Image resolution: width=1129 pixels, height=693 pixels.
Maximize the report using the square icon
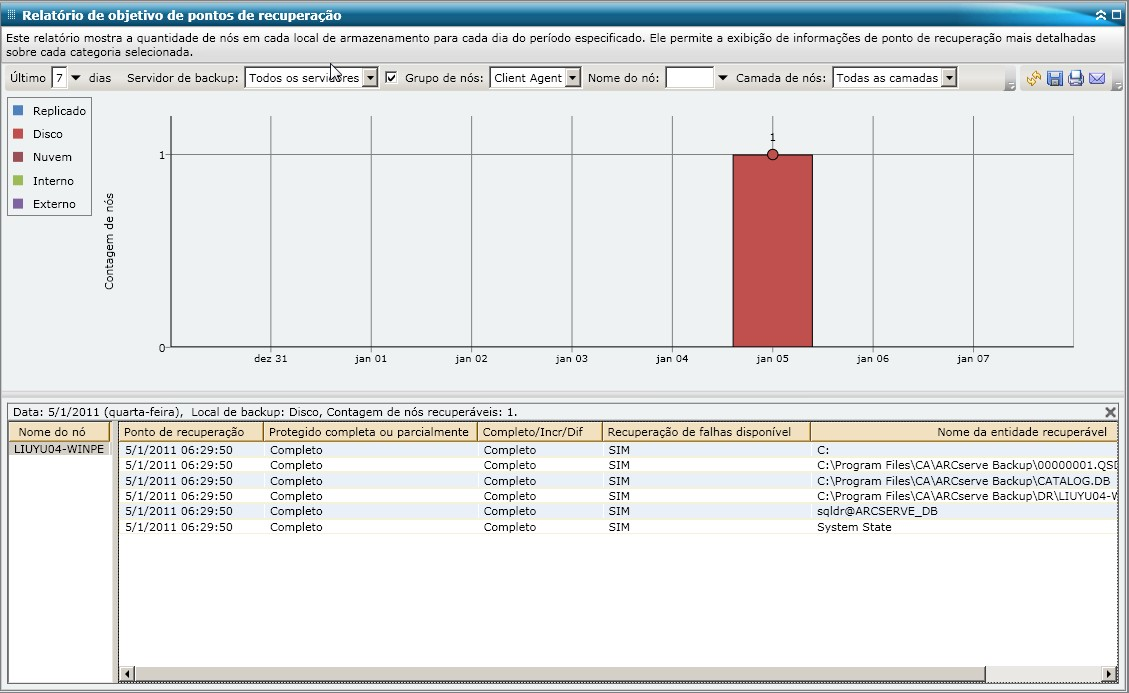pos(1117,14)
